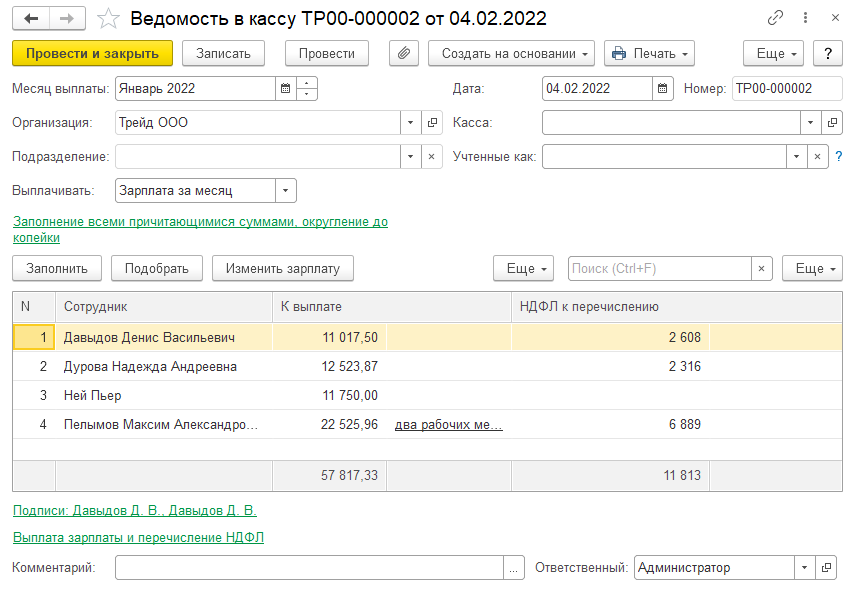Click the Дата field 04.02.2022
The image size is (858, 592).
pyautogui.click(x=597, y=89)
